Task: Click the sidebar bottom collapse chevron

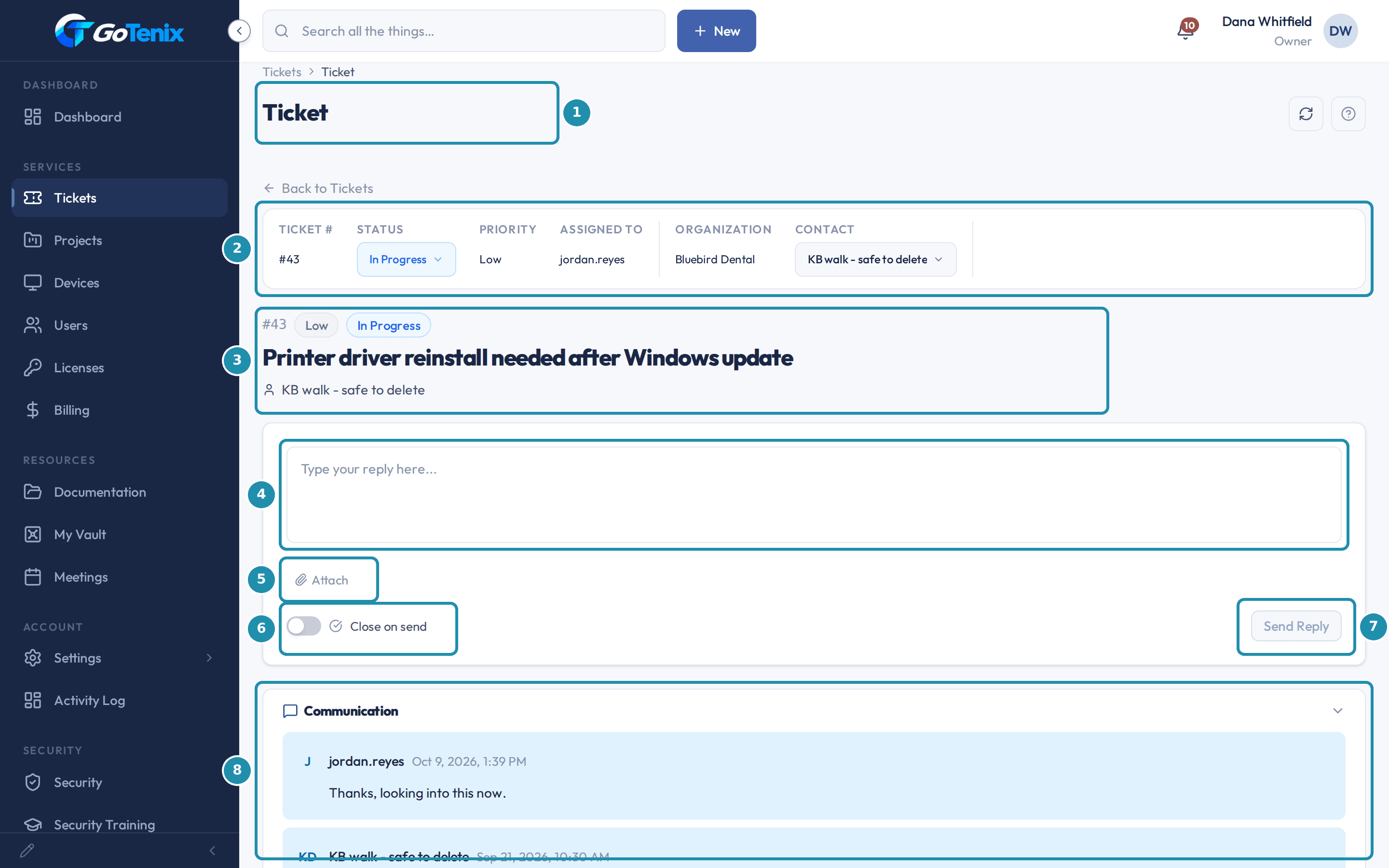Action: pos(212,850)
